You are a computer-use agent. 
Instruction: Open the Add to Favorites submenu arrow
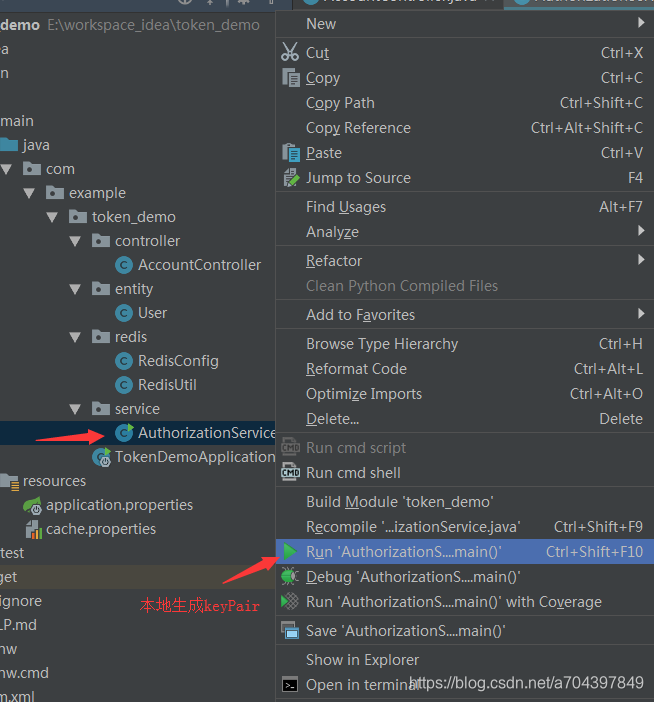pos(641,313)
